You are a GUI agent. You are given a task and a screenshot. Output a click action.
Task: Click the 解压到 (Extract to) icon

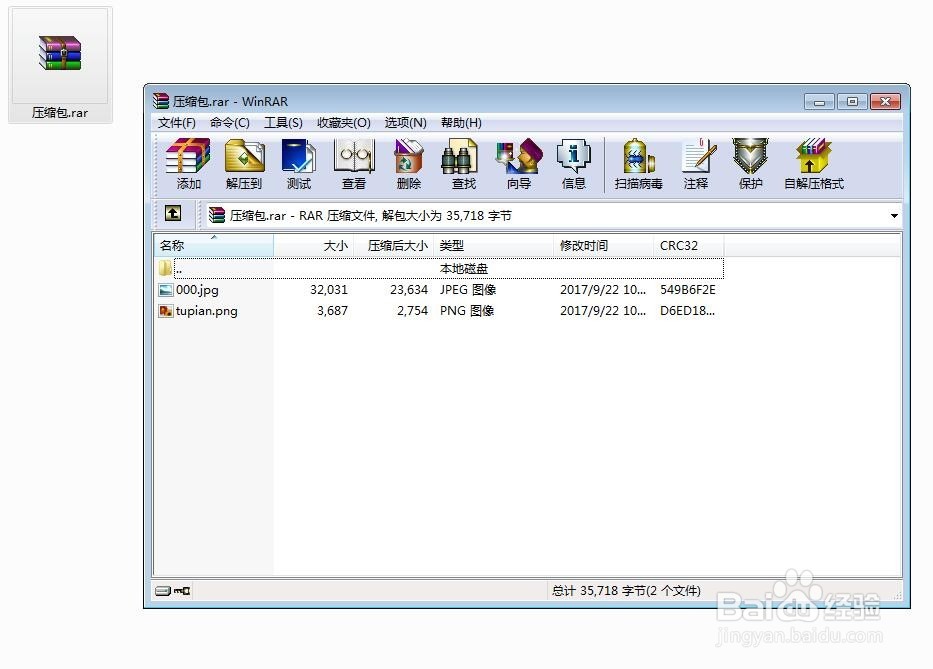[244, 164]
